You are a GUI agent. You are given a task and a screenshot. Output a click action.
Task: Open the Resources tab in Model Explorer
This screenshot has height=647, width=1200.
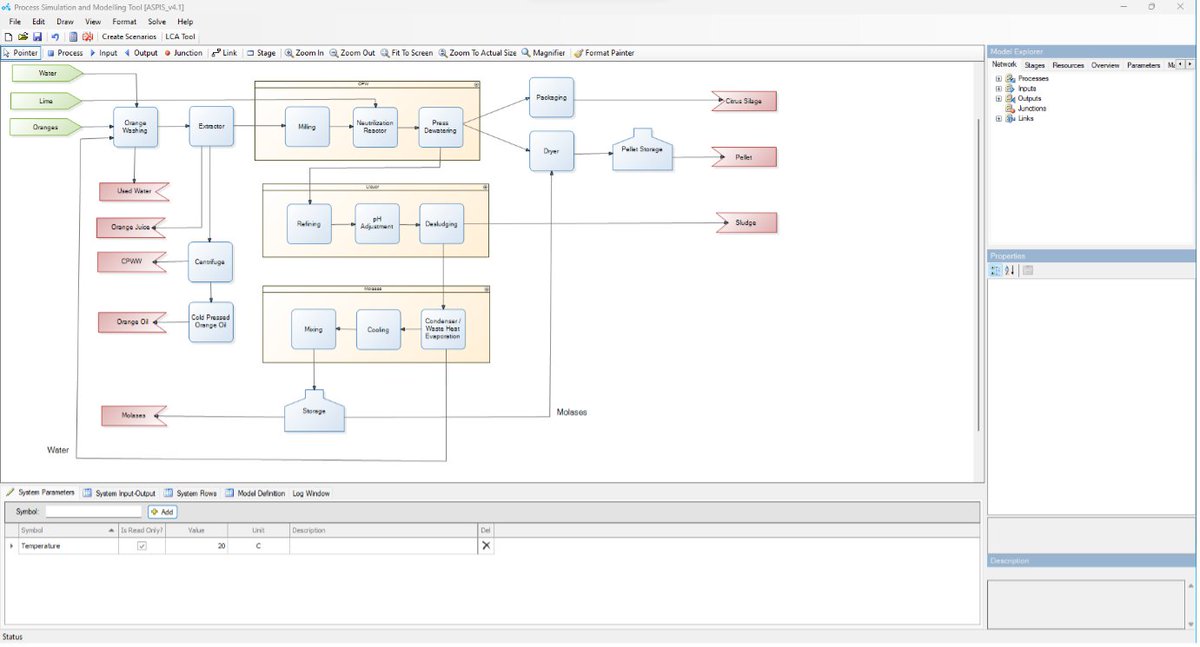tap(1068, 65)
